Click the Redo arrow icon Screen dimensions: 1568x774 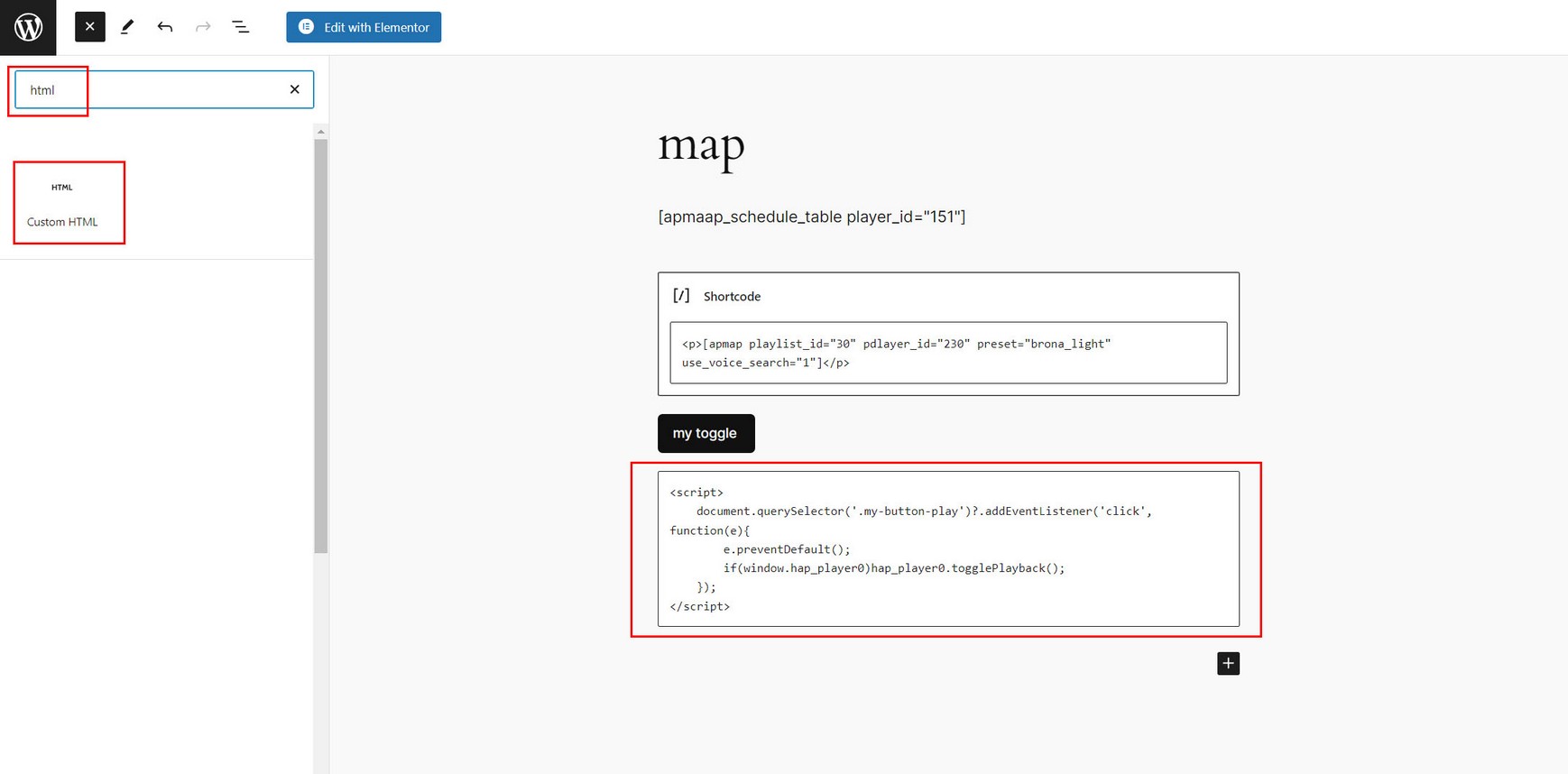point(203,27)
